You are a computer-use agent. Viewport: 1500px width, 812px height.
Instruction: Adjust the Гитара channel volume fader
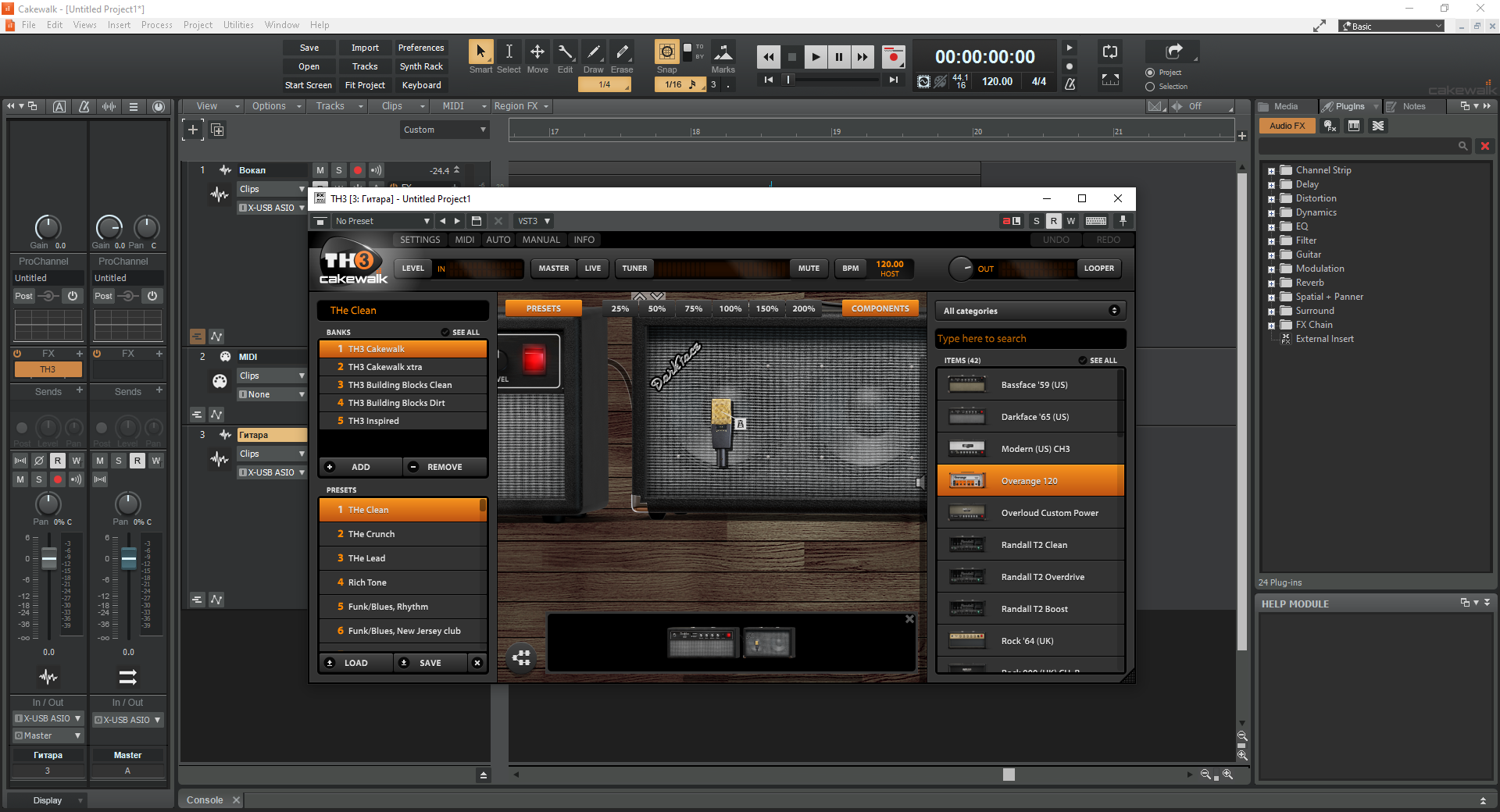pos(48,558)
